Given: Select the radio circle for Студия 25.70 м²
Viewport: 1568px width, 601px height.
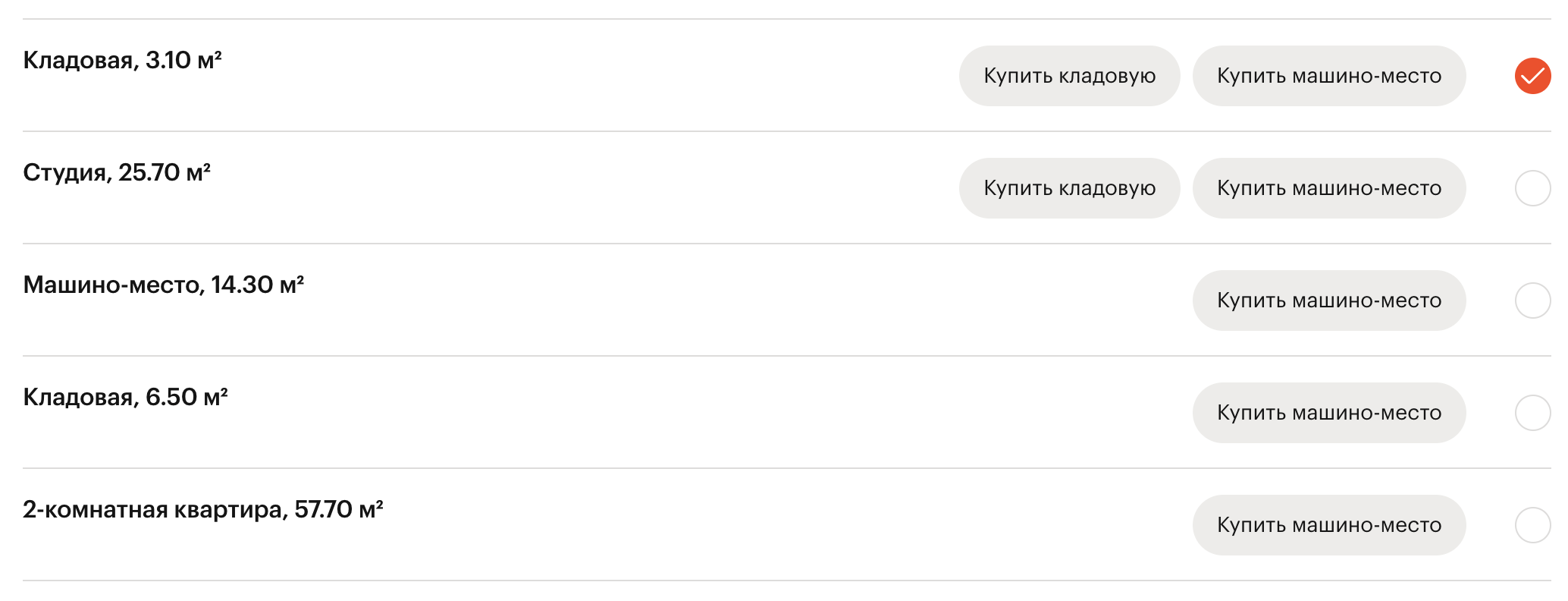Looking at the screenshot, I should pyautogui.click(x=1532, y=188).
